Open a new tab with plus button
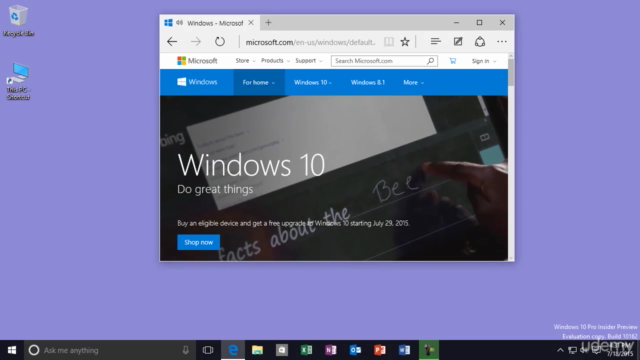The height and width of the screenshot is (360, 640). pyautogui.click(x=268, y=23)
